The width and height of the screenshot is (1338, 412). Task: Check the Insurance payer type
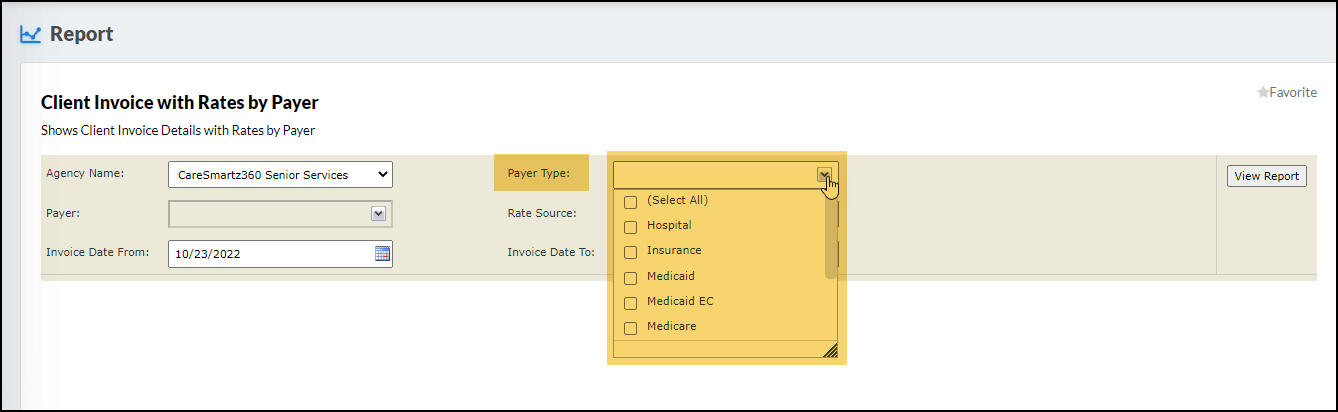pos(630,251)
